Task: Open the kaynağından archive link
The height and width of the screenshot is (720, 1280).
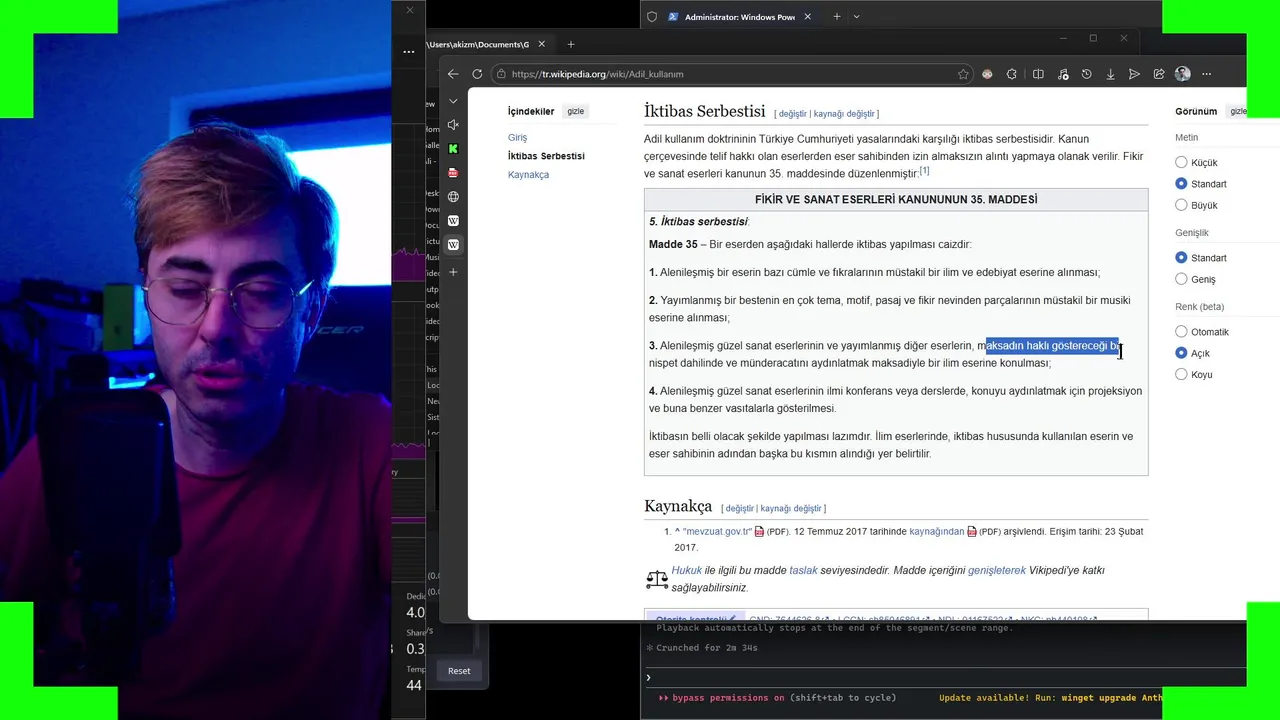Action: click(937, 532)
